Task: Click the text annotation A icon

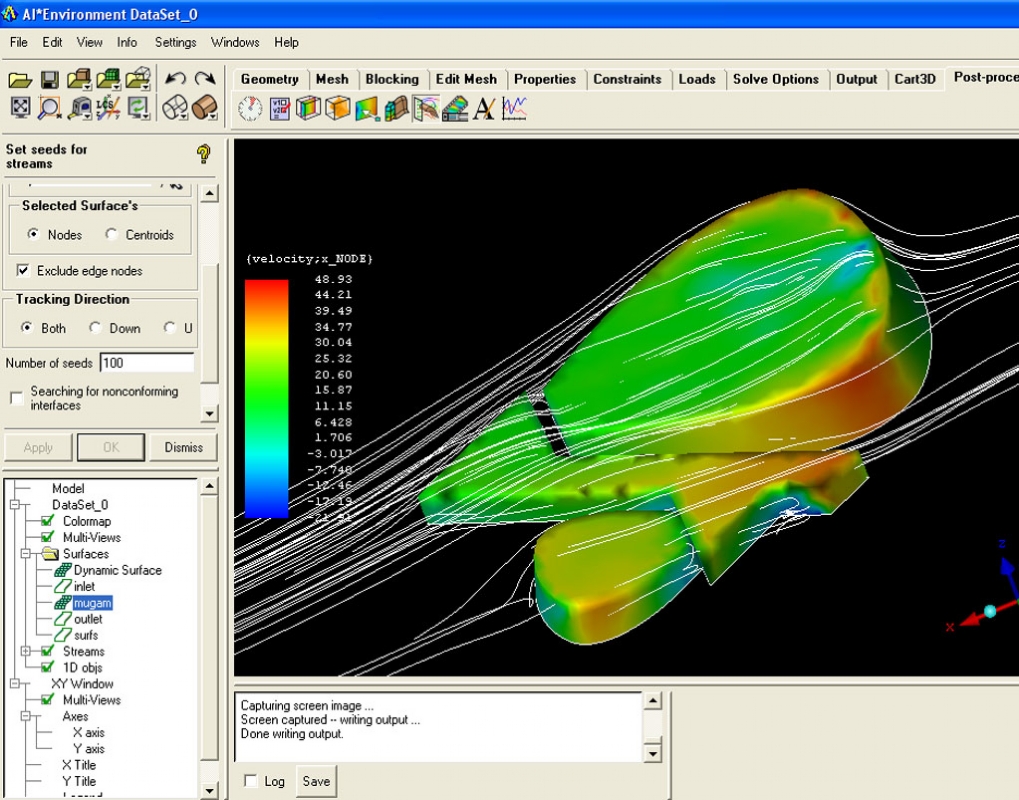Action: 484,108
